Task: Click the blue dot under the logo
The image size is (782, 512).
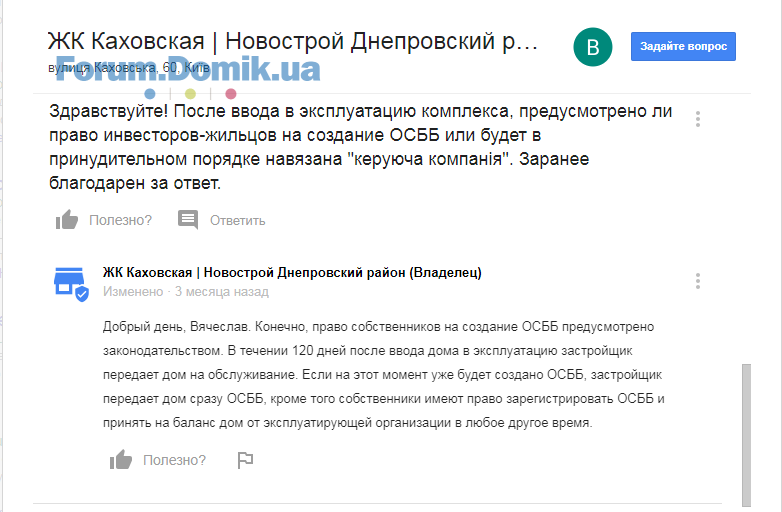Action: click(150, 94)
